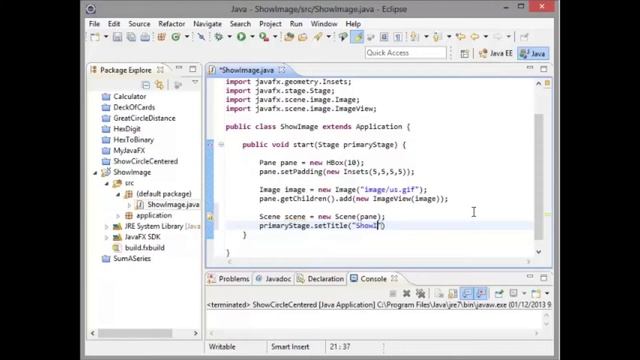Viewport: 640px width, 360px height.
Task: Click the Last Edit Location icon
Action: click(460, 37)
